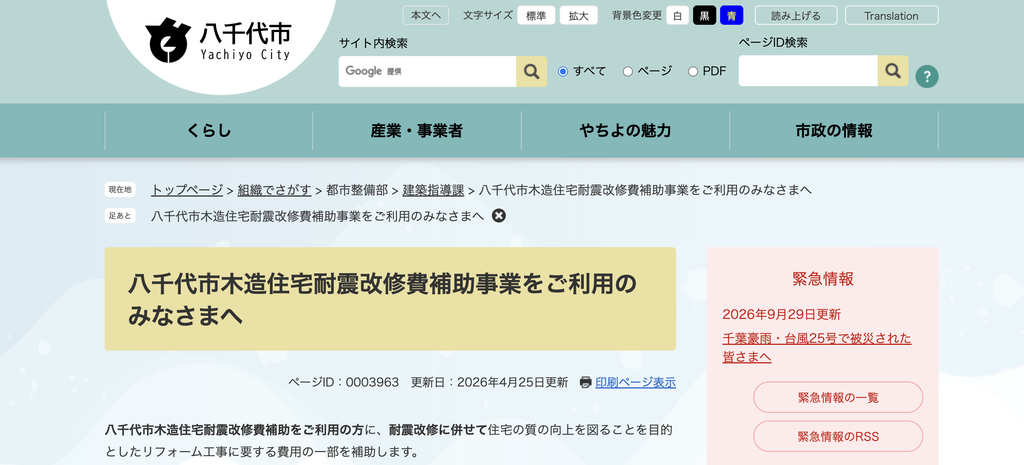
Task: Set background color to blue (青)
Action: tap(731, 16)
